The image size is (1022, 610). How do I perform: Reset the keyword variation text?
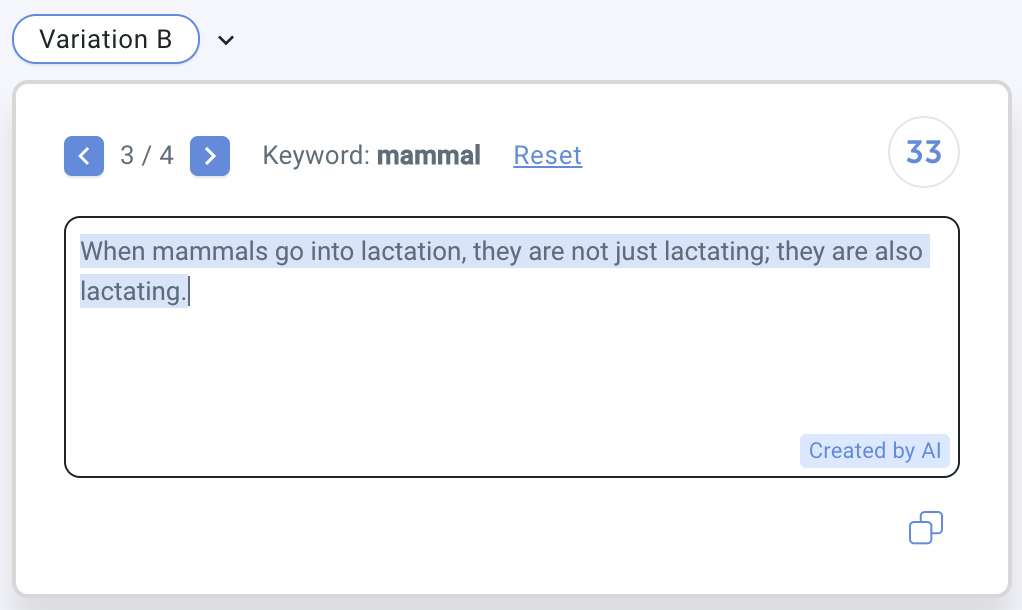coord(548,155)
